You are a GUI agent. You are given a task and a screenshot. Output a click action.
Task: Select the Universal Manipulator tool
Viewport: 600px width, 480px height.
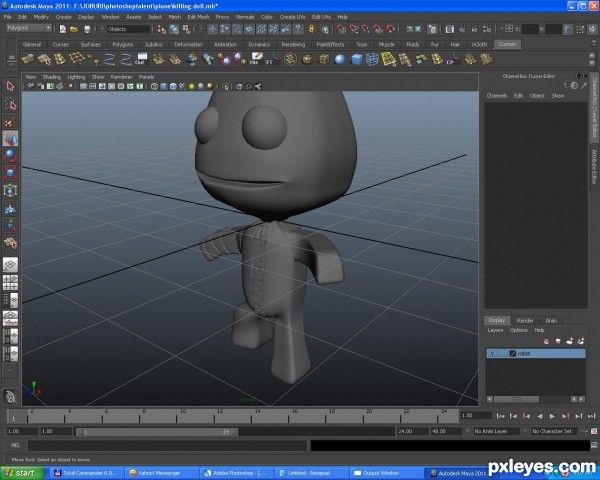point(10,190)
